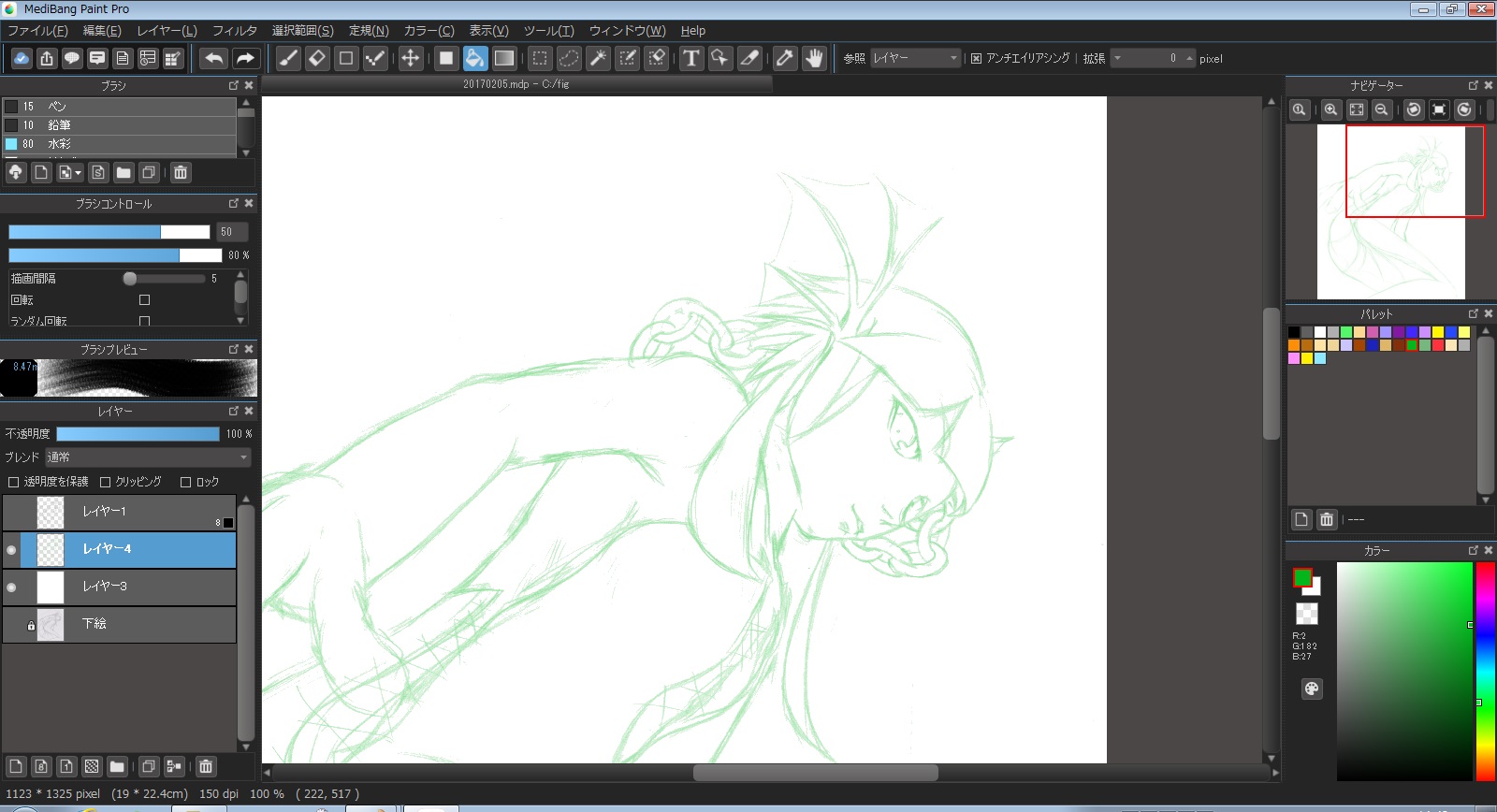Select the Eraser tool
Screen dimensions: 1497x812
317,58
